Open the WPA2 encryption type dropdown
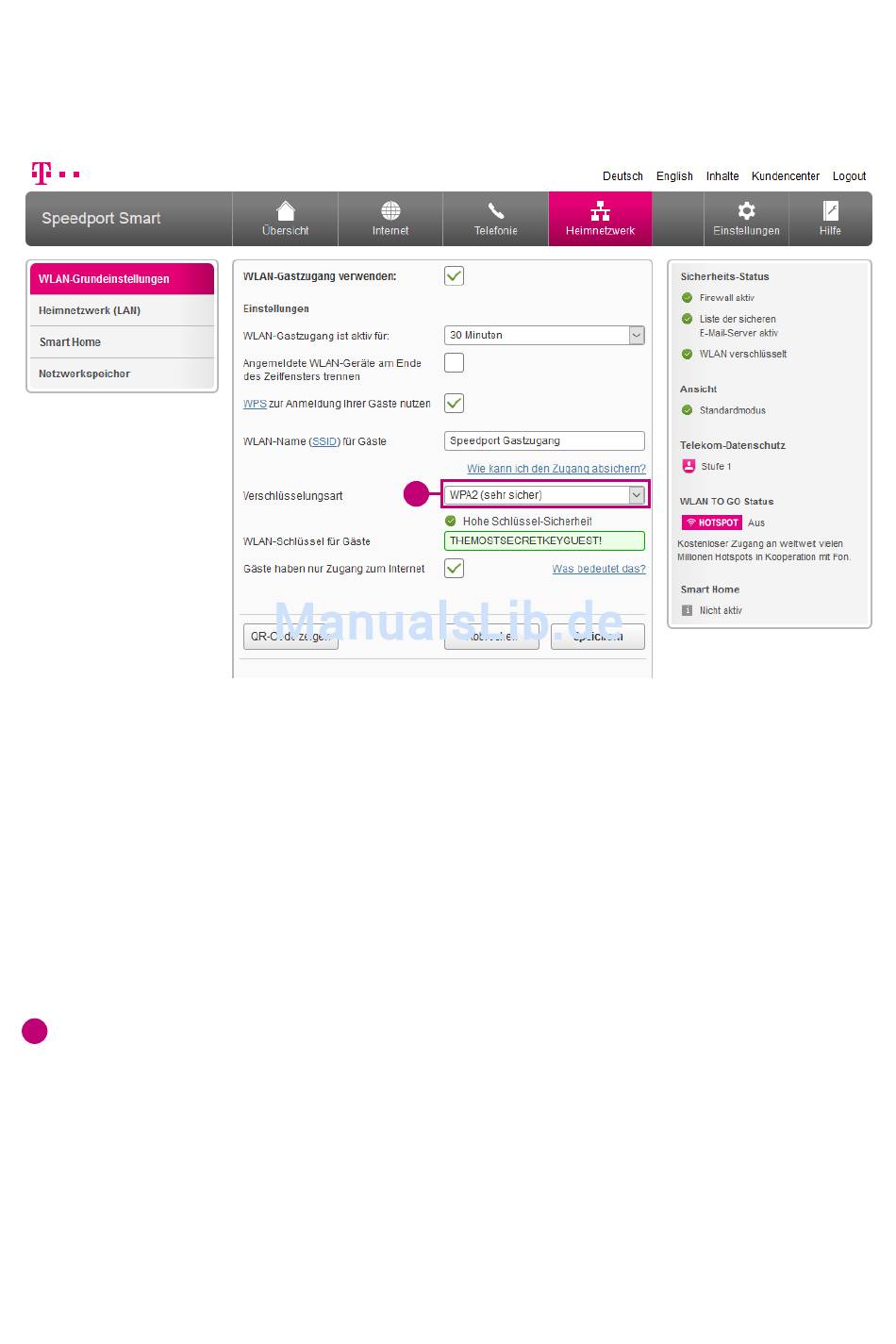Image resolution: width=896 pixels, height=1344 pixels. [x=544, y=495]
